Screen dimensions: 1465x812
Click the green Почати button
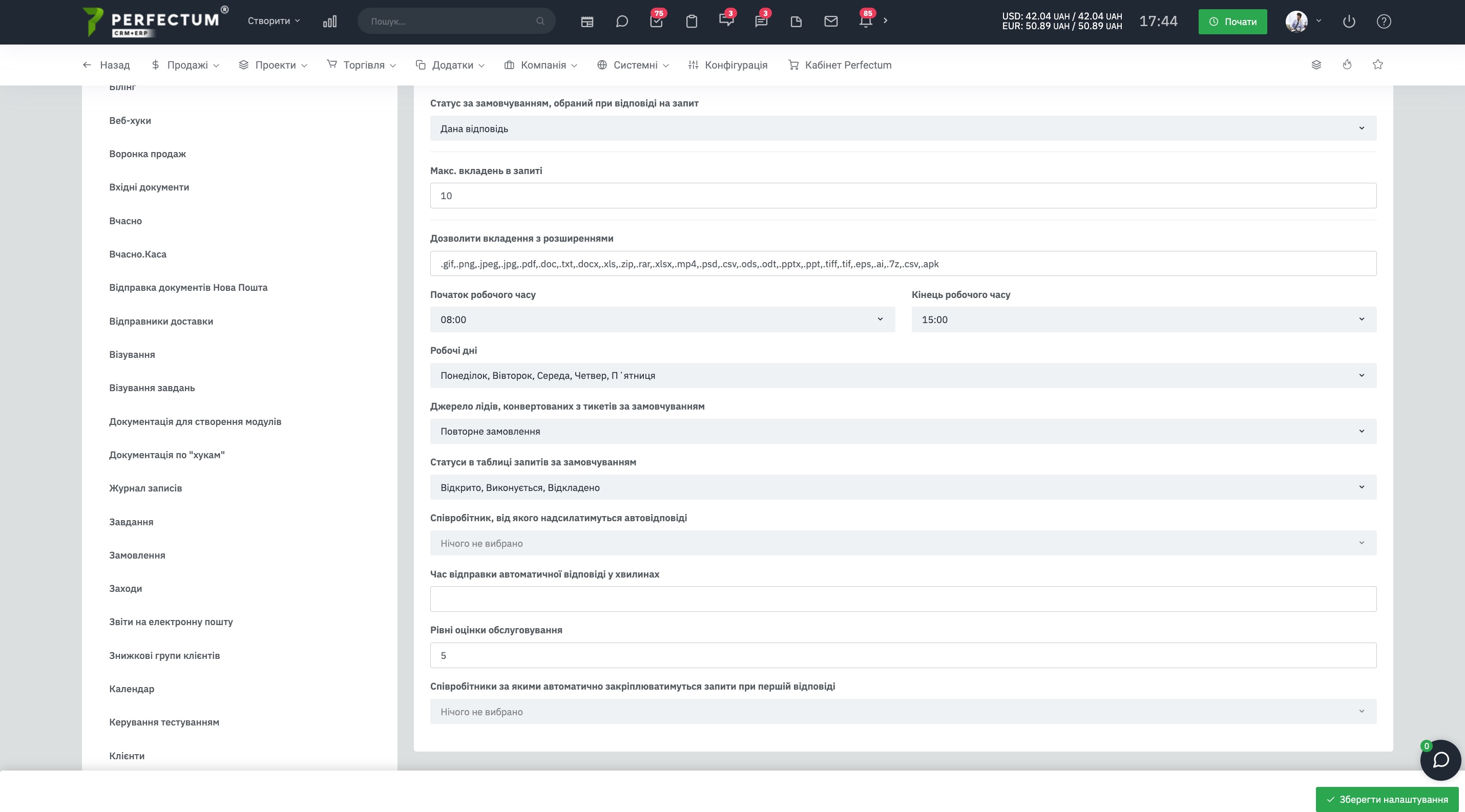tap(1232, 22)
